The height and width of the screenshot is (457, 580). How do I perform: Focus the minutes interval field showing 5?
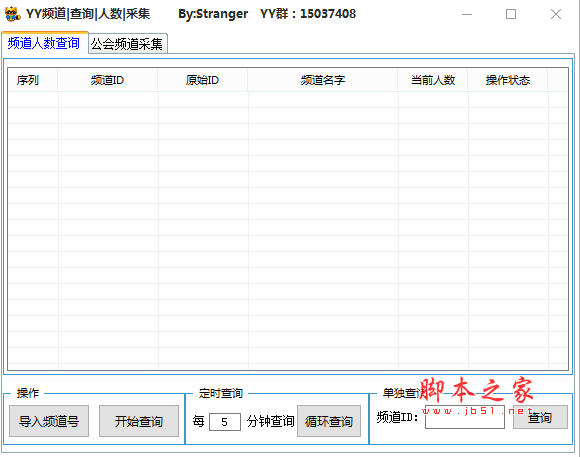point(225,422)
